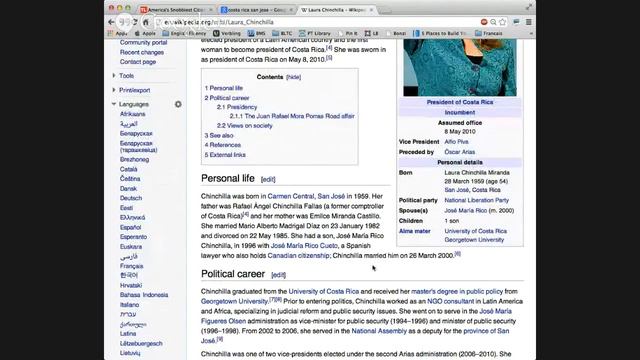Open the Pin It bookmarklet
This screenshot has width=640, height=360.
pos(348,33)
